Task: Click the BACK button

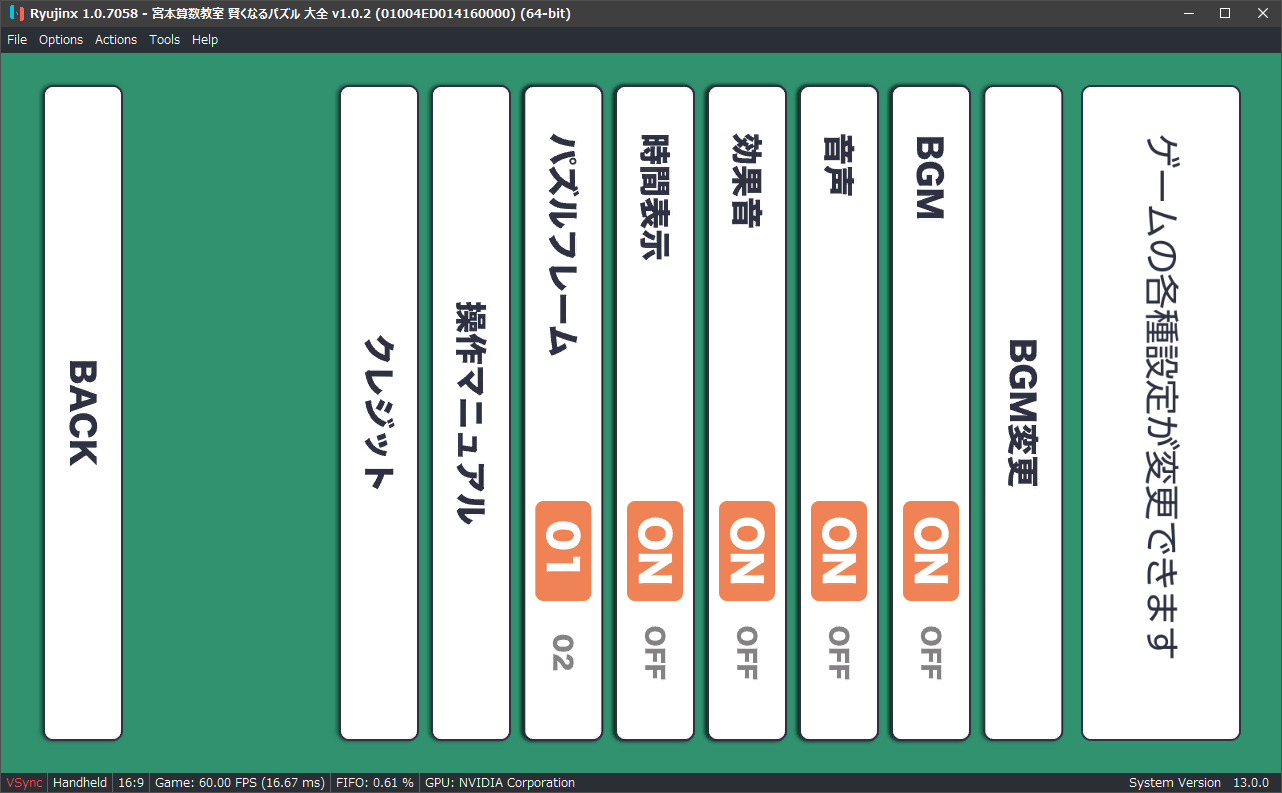Action: point(83,413)
